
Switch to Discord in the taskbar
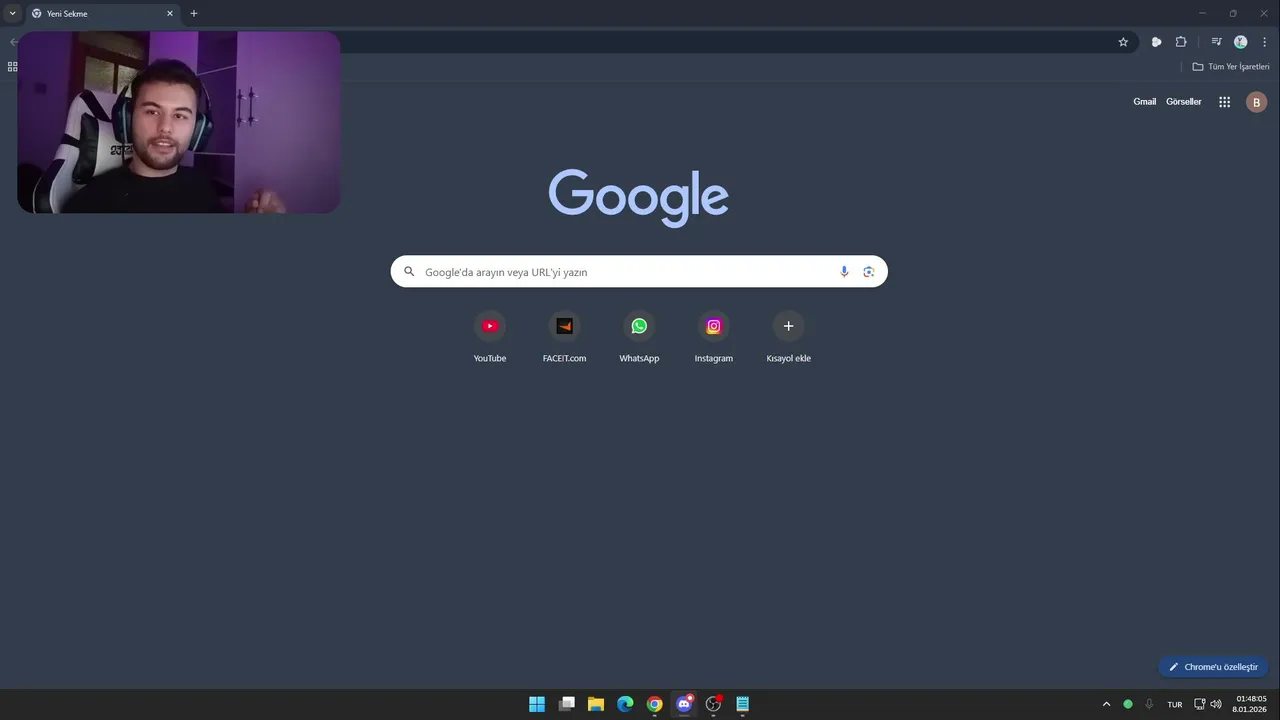point(684,704)
